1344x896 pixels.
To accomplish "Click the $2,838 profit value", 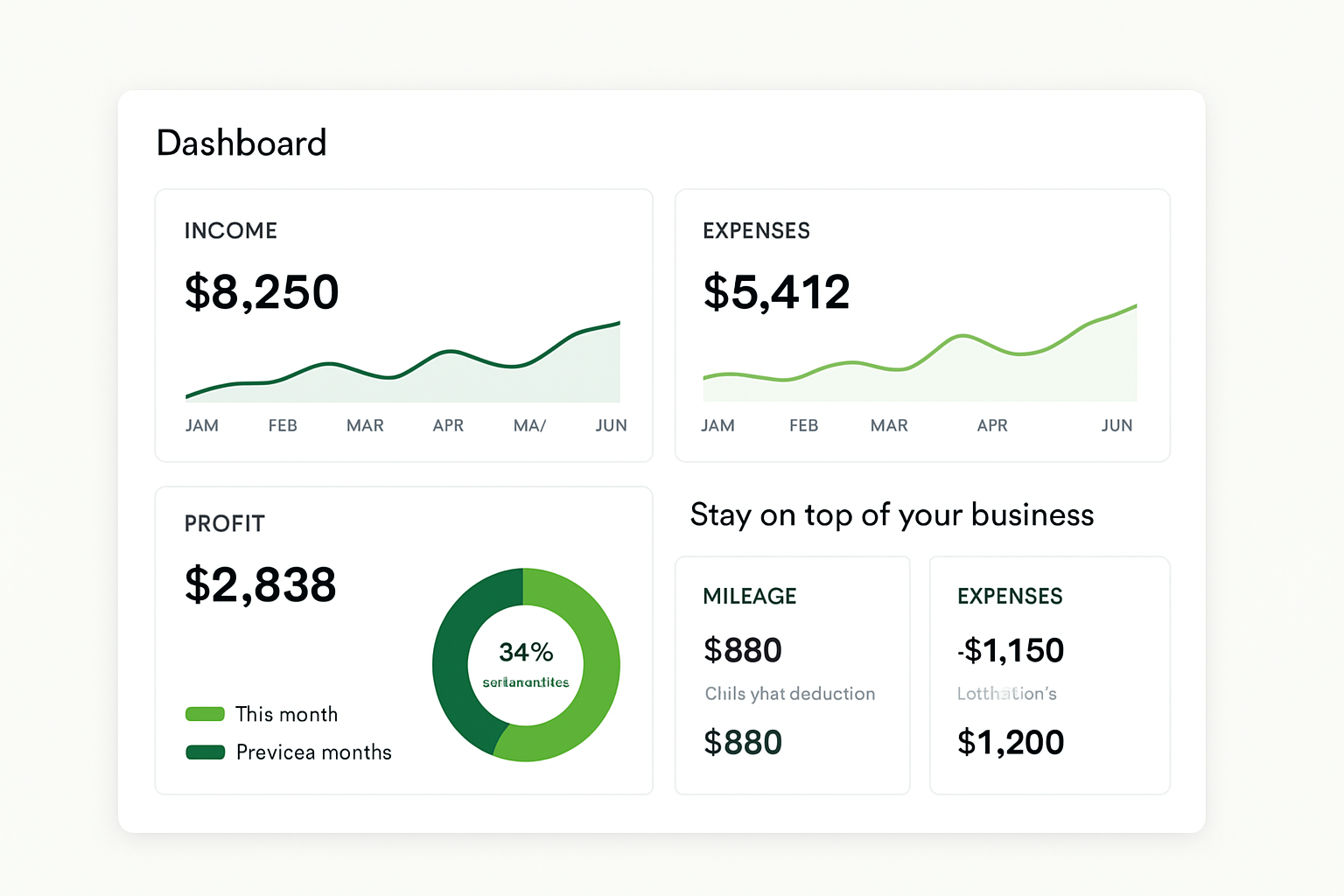I will click(261, 584).
